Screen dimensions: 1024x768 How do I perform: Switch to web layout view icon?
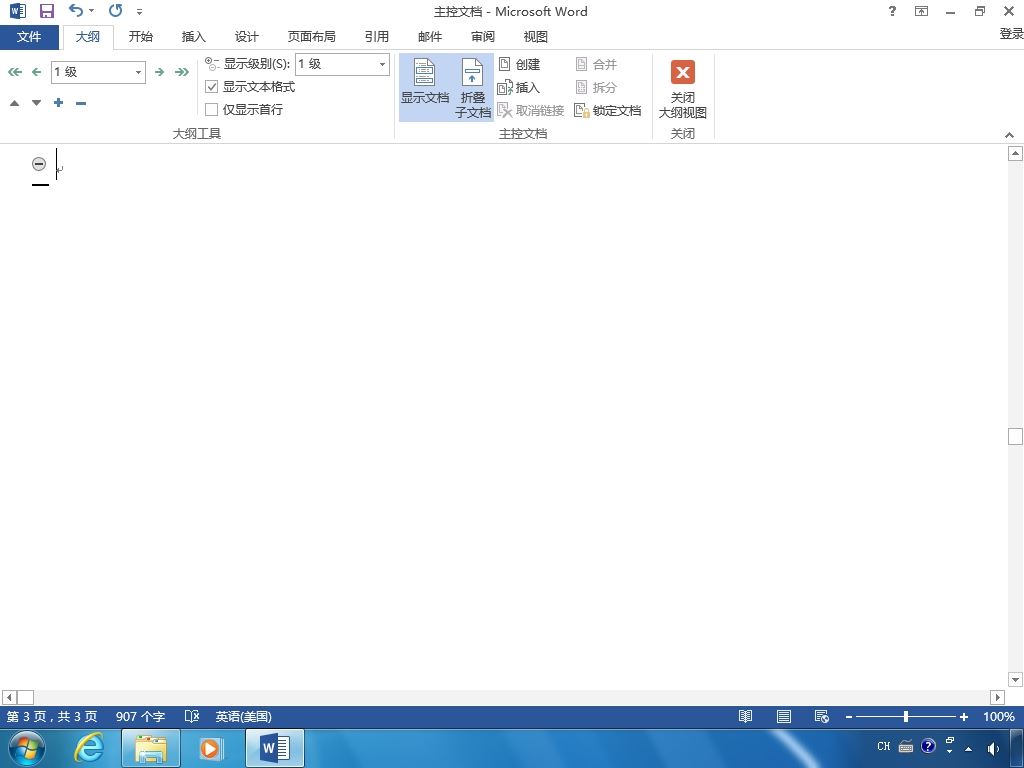(x=822, y=716)
